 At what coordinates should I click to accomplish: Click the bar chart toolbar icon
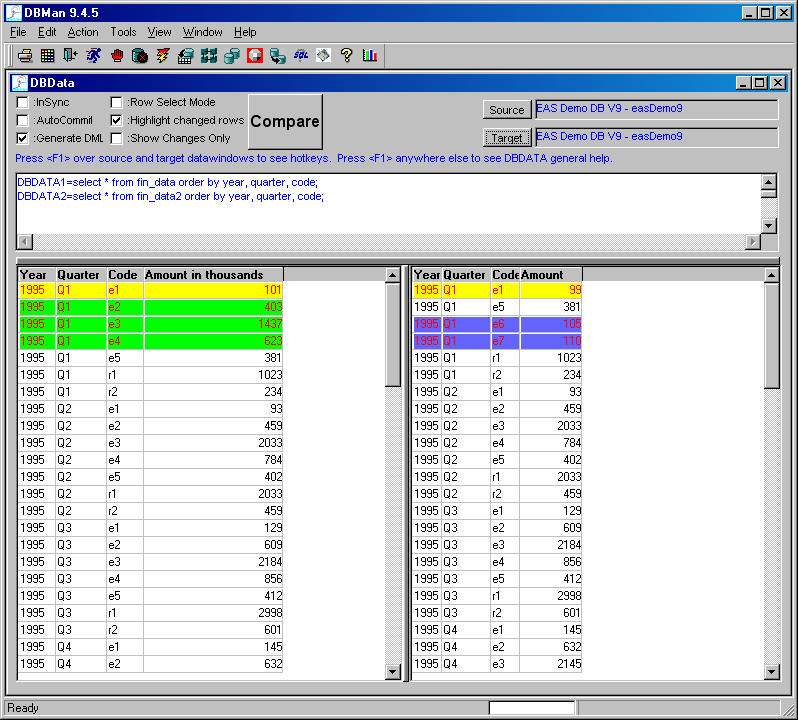click(370, 56)
